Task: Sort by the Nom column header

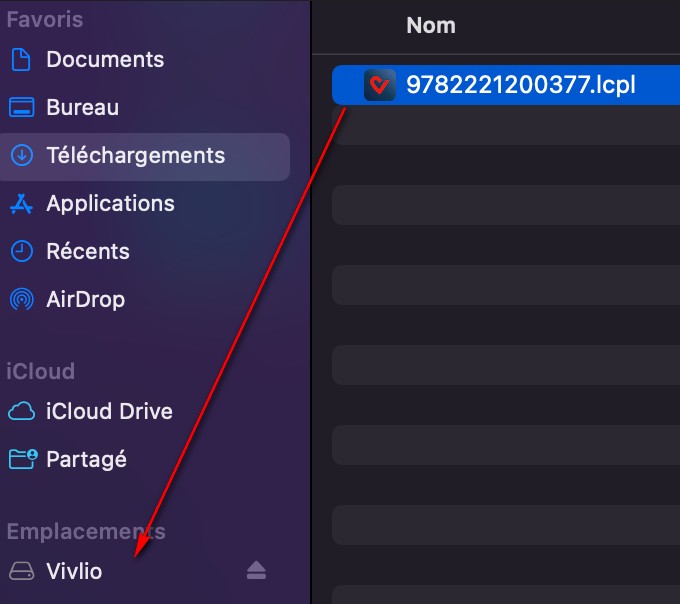Action: 431,25
